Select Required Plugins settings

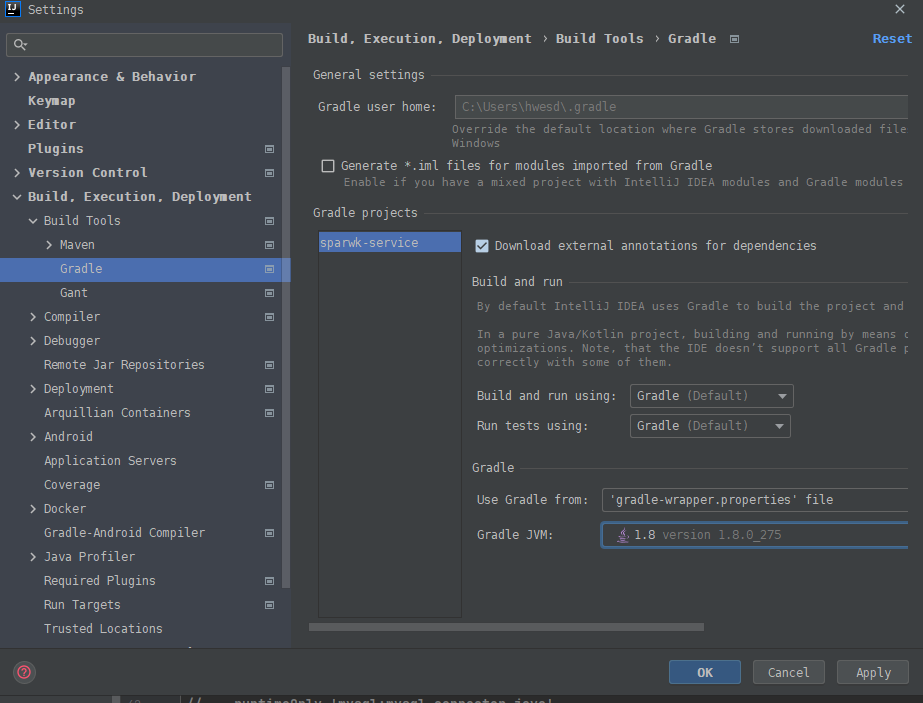[x=99, y=581]
